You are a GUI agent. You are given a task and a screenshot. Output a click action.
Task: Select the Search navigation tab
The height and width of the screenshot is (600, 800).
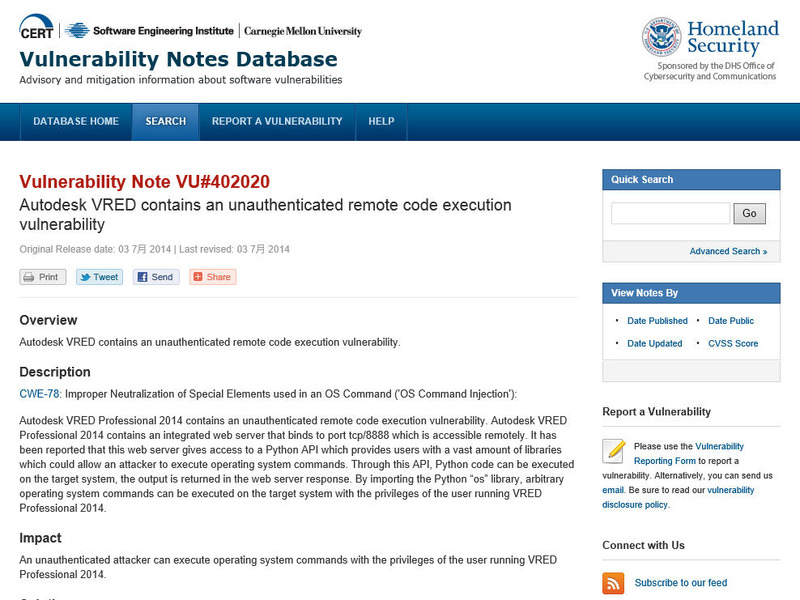click(166, 121)
